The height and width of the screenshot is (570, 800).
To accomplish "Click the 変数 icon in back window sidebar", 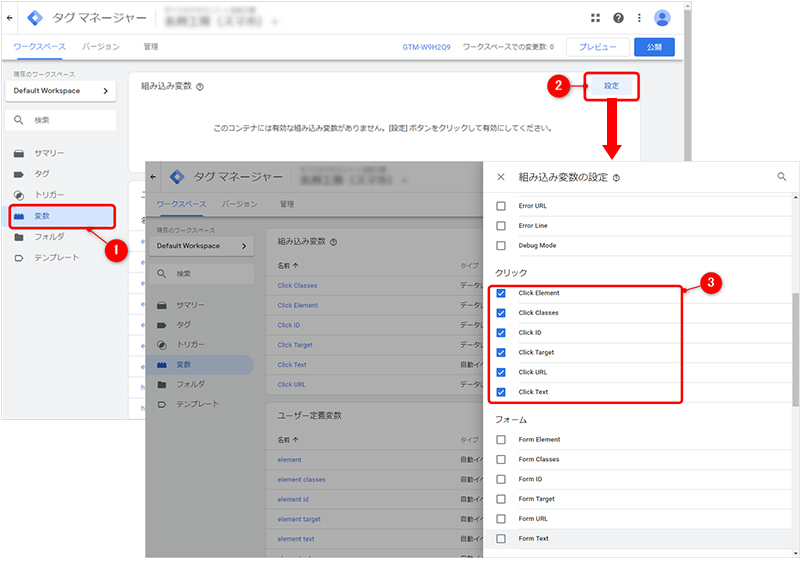I will pos(19,216).
